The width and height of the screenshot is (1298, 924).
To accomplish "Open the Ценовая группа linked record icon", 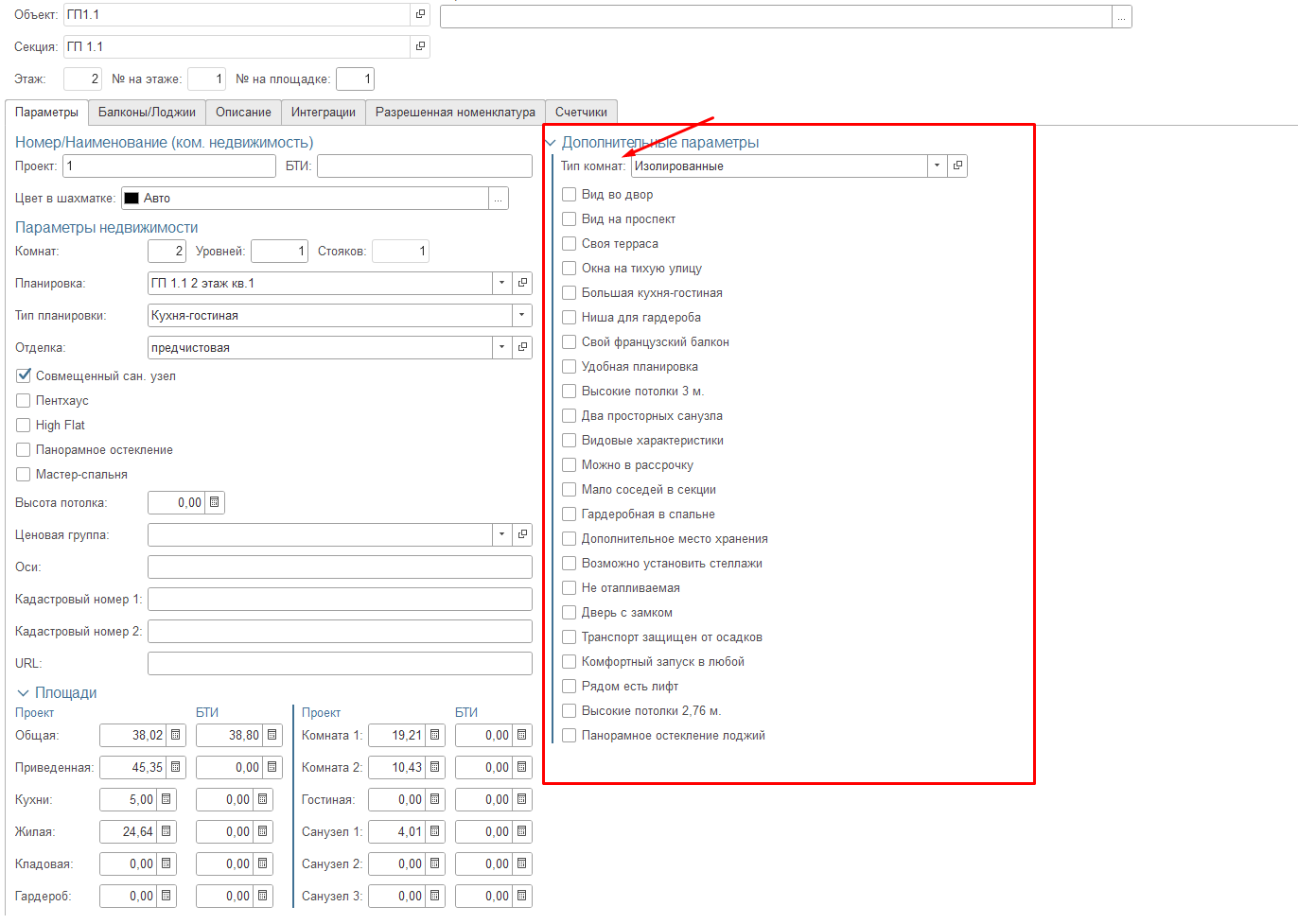I will point(522,534).
